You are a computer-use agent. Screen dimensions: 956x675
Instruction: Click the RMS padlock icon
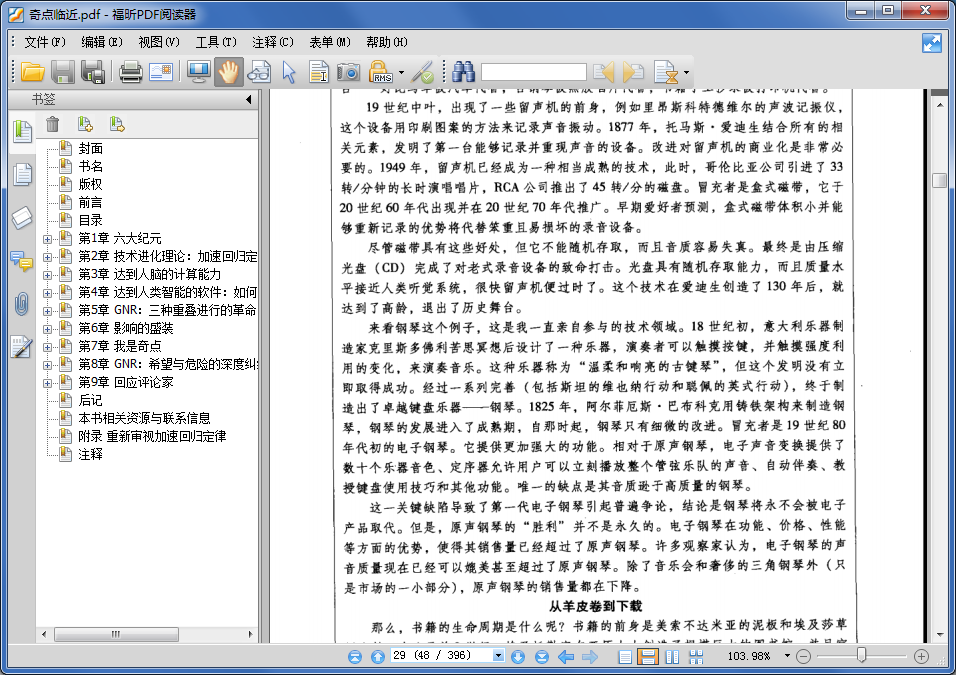(x=380, y=73)
